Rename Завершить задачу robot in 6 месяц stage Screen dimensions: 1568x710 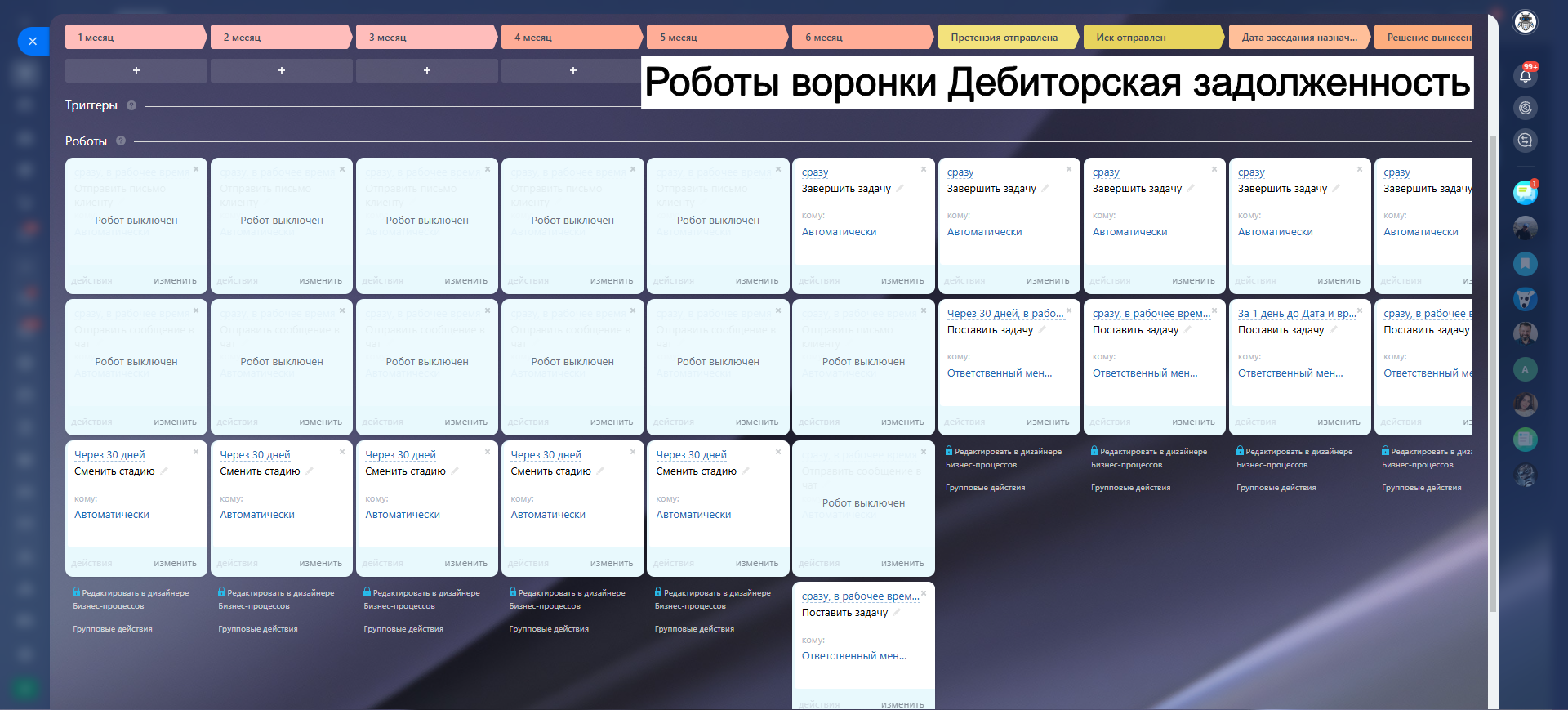tap(900, 188)
